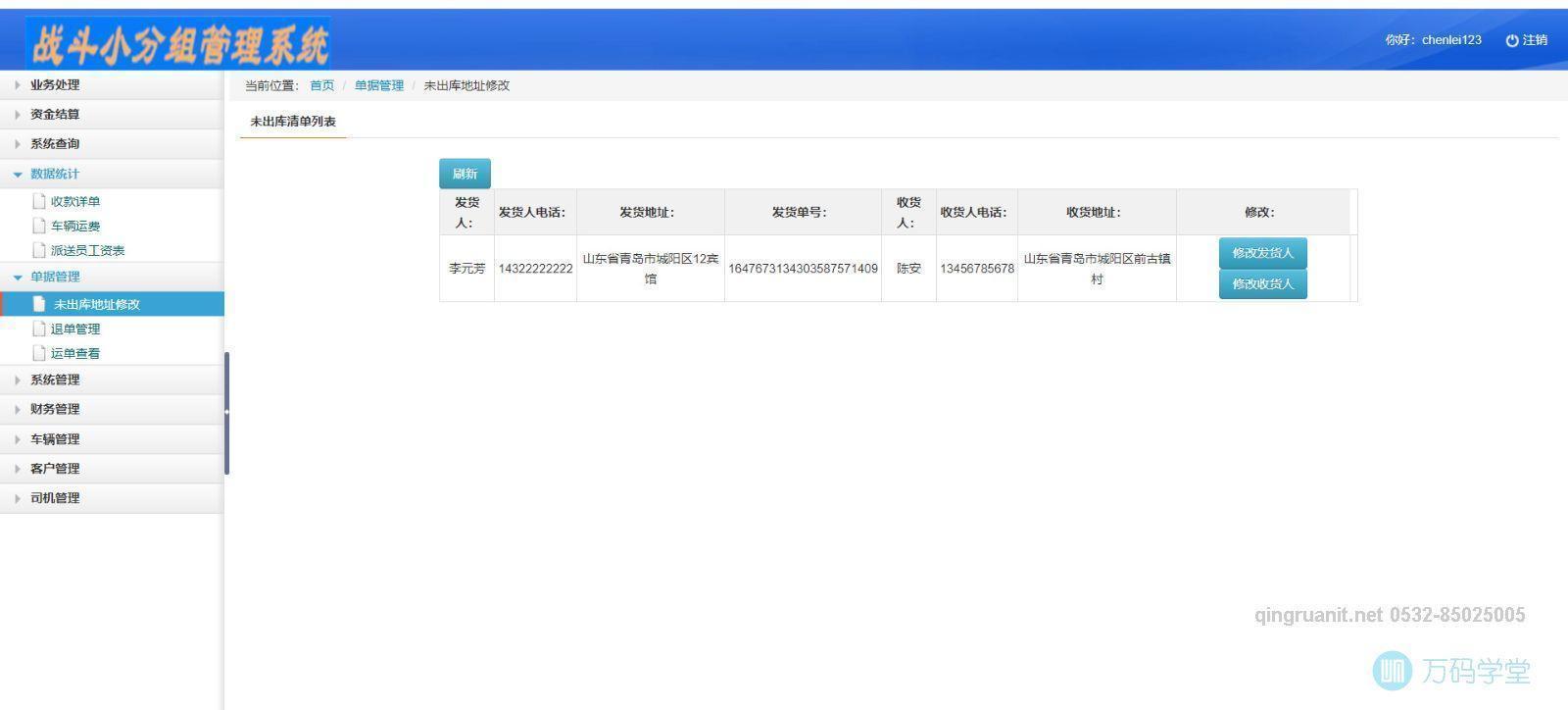Click the phone cell 14322222222
This screenshot has width=1568, height=710.
(535, 269)
